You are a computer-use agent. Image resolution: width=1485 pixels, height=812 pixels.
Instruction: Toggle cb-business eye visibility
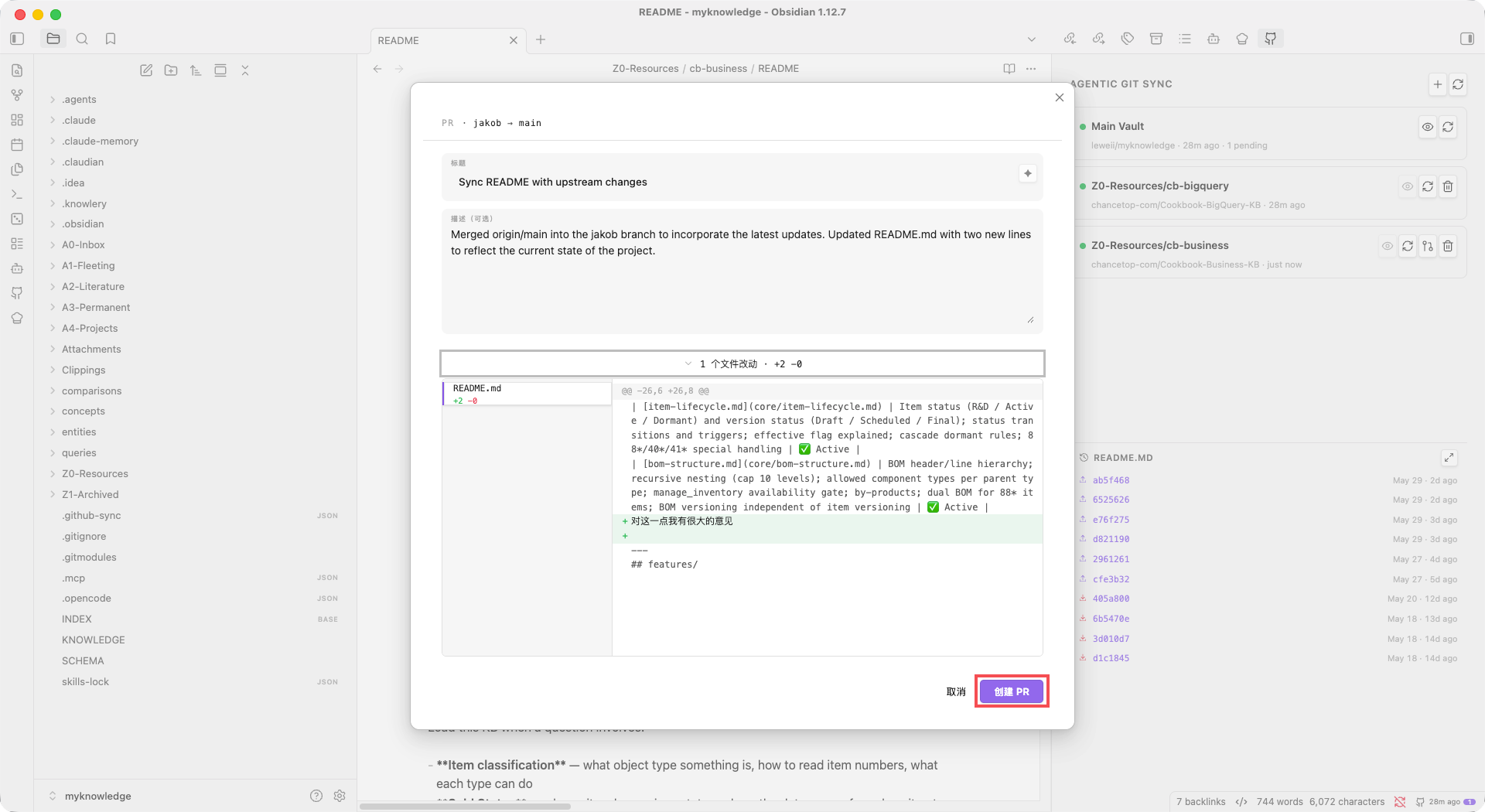pos(1388,246)
